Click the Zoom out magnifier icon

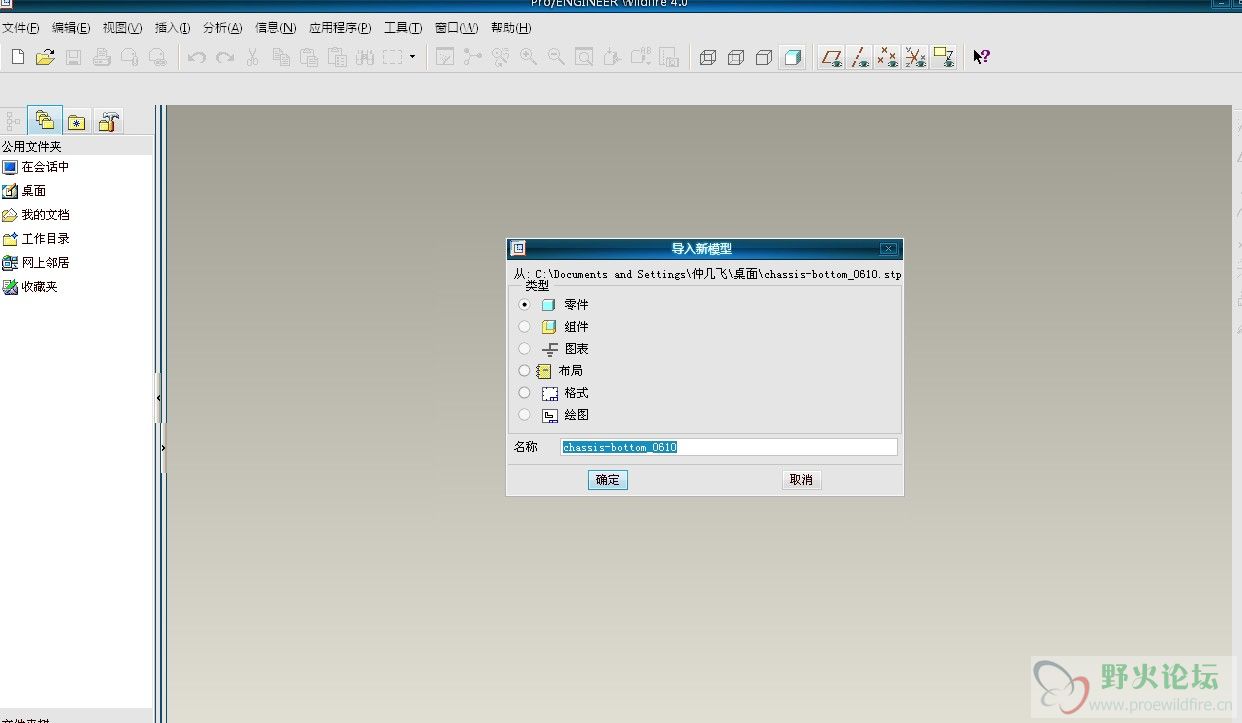point(556,57)
